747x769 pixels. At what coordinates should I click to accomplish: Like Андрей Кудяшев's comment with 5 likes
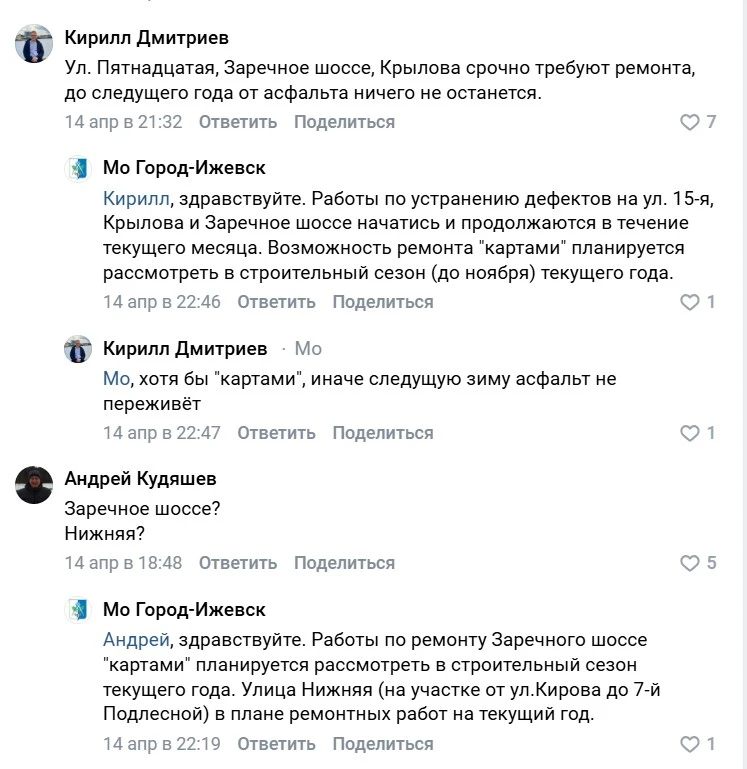689,563
